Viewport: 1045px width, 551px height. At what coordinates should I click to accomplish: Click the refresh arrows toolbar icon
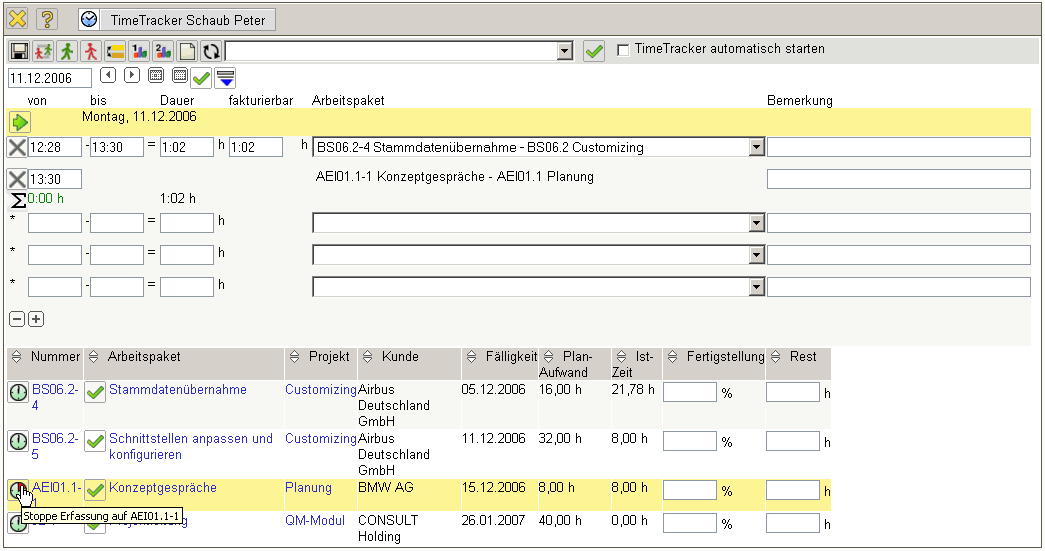click(x=211, y=51)
